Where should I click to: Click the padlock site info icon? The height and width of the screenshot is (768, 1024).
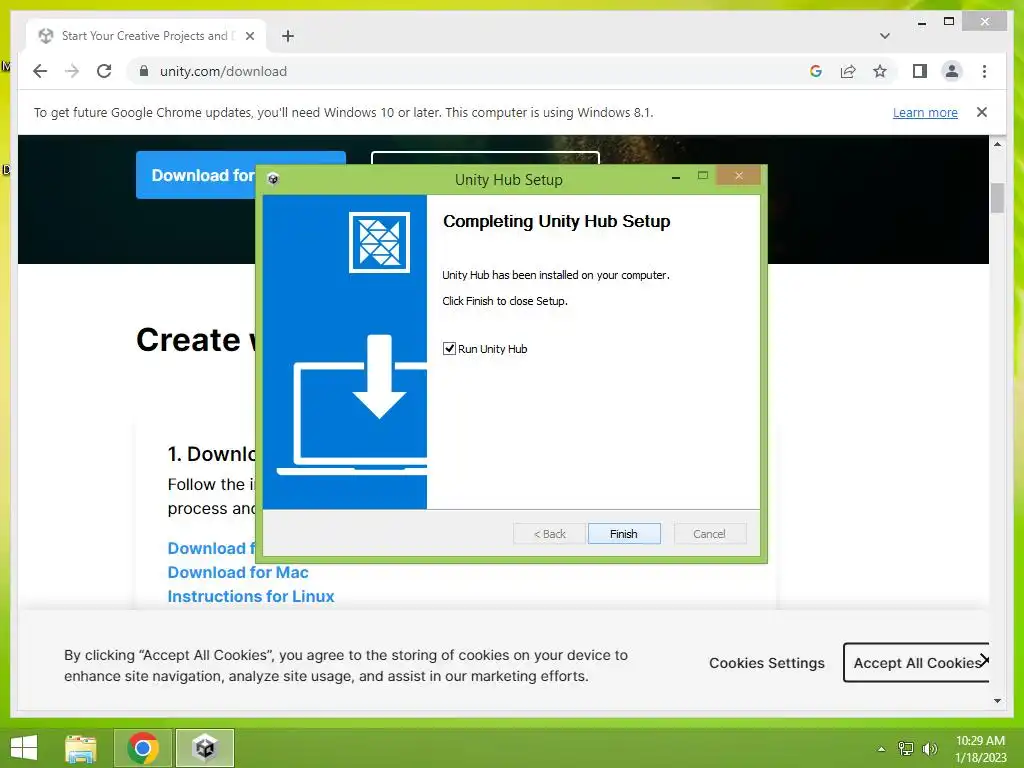(144, 71)
